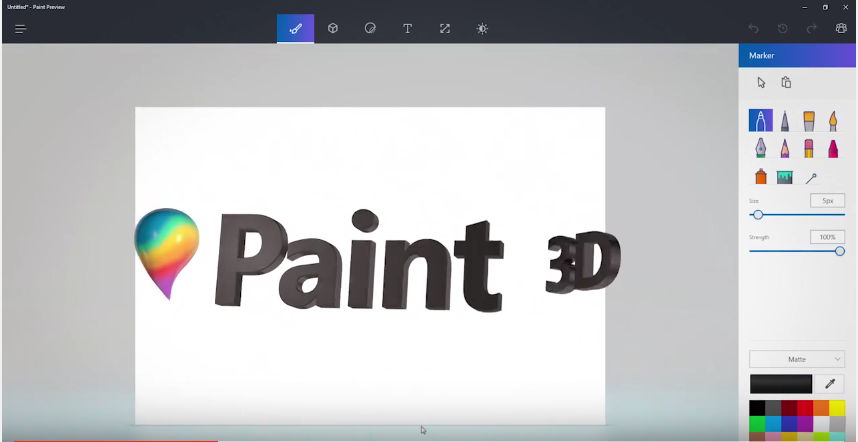
Task: Pick the yellow color swatch
Action: tap(837, 408)
